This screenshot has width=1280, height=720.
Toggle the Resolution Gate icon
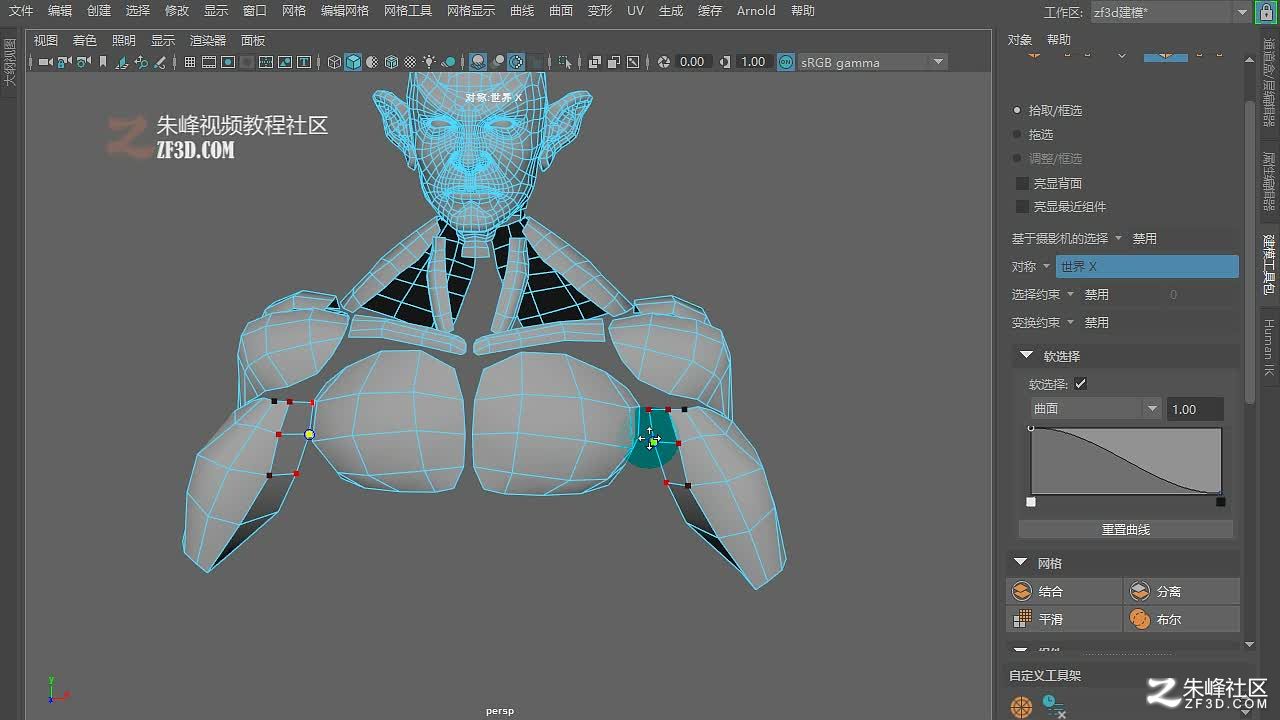pos(228,62)
